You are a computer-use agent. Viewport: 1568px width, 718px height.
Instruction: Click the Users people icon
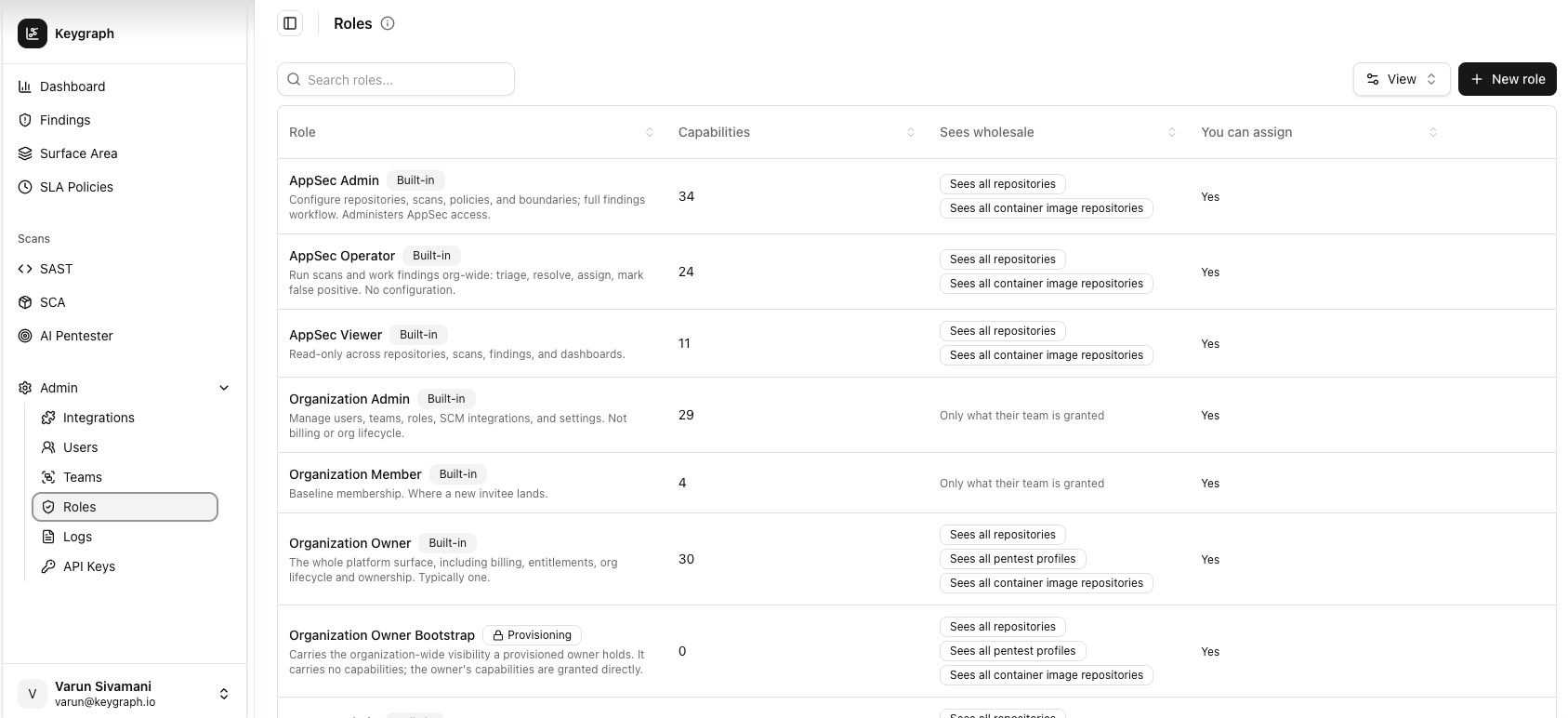(48, 447)
